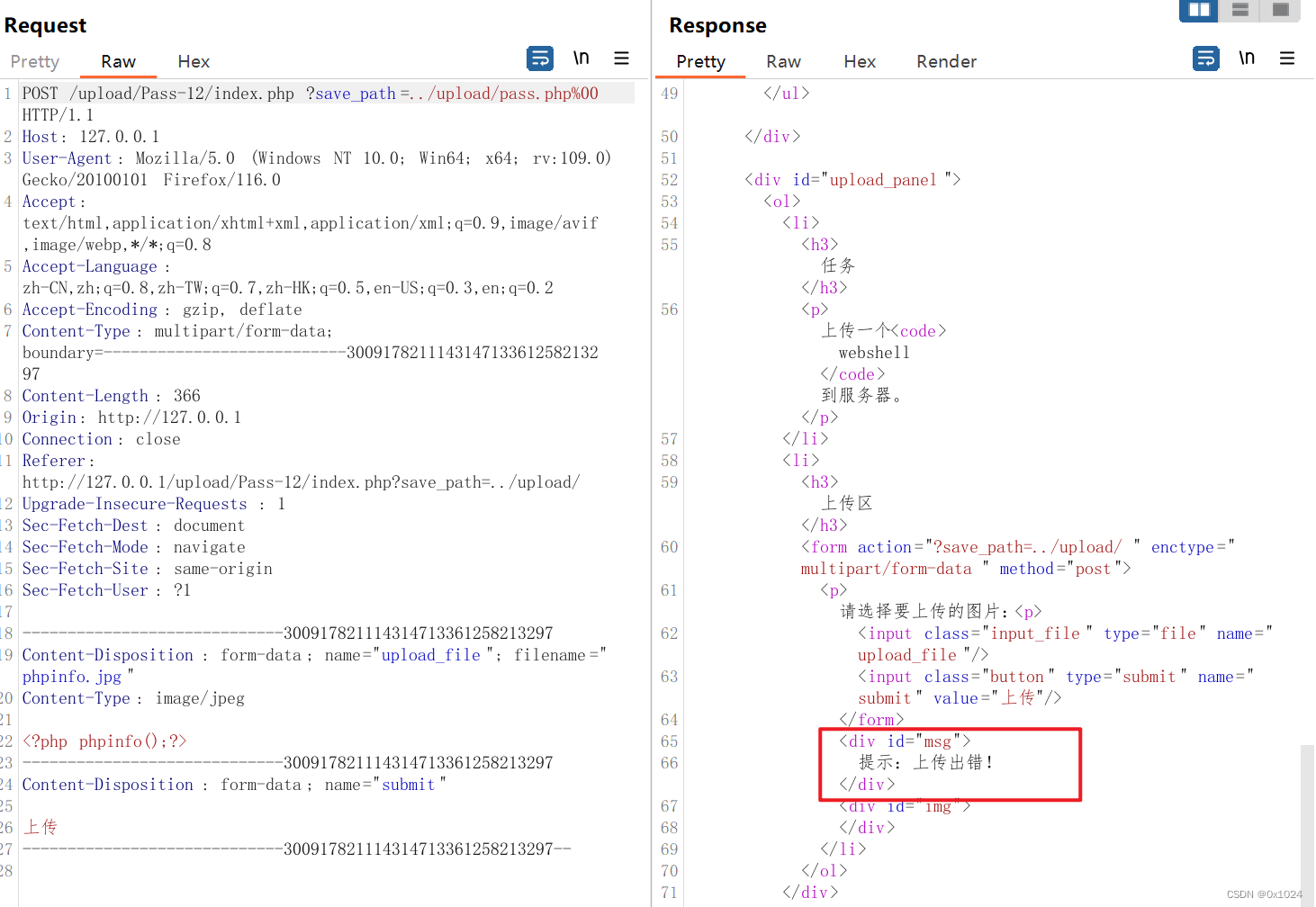
Task: Click the User-Agent header name
Action: point(67,158)
